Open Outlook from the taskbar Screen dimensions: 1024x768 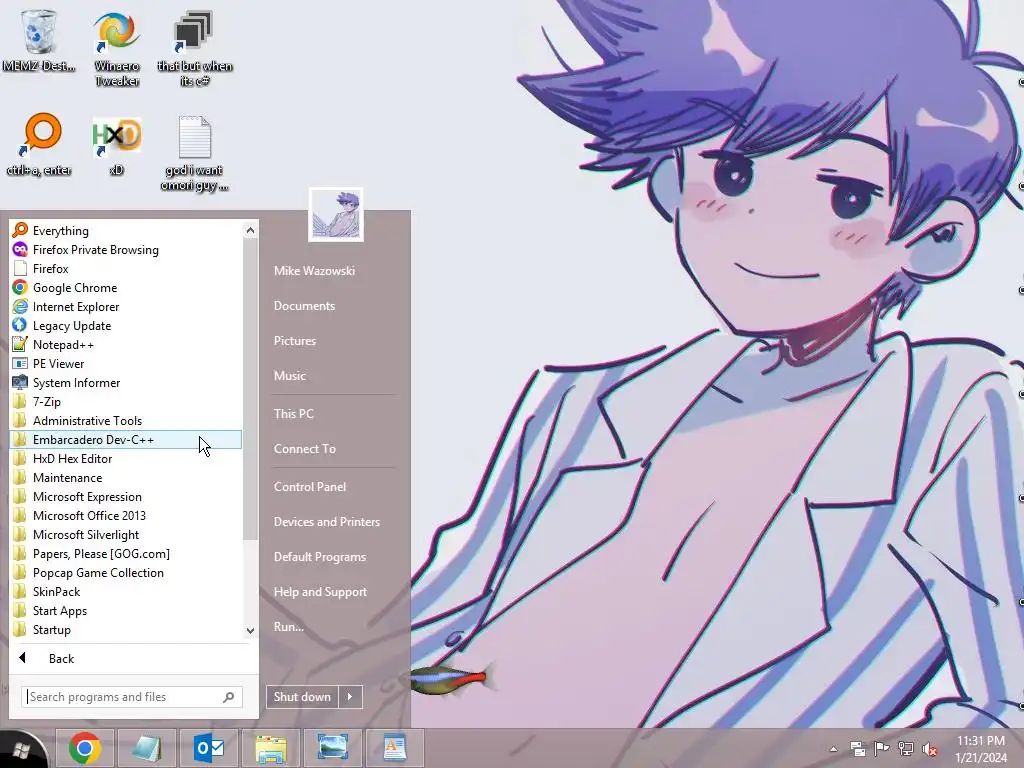(x=208, y=748)
